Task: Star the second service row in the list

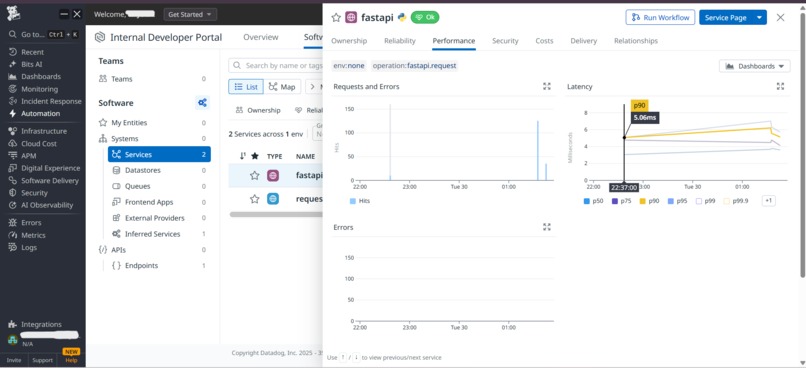Action: coord(254,199)
